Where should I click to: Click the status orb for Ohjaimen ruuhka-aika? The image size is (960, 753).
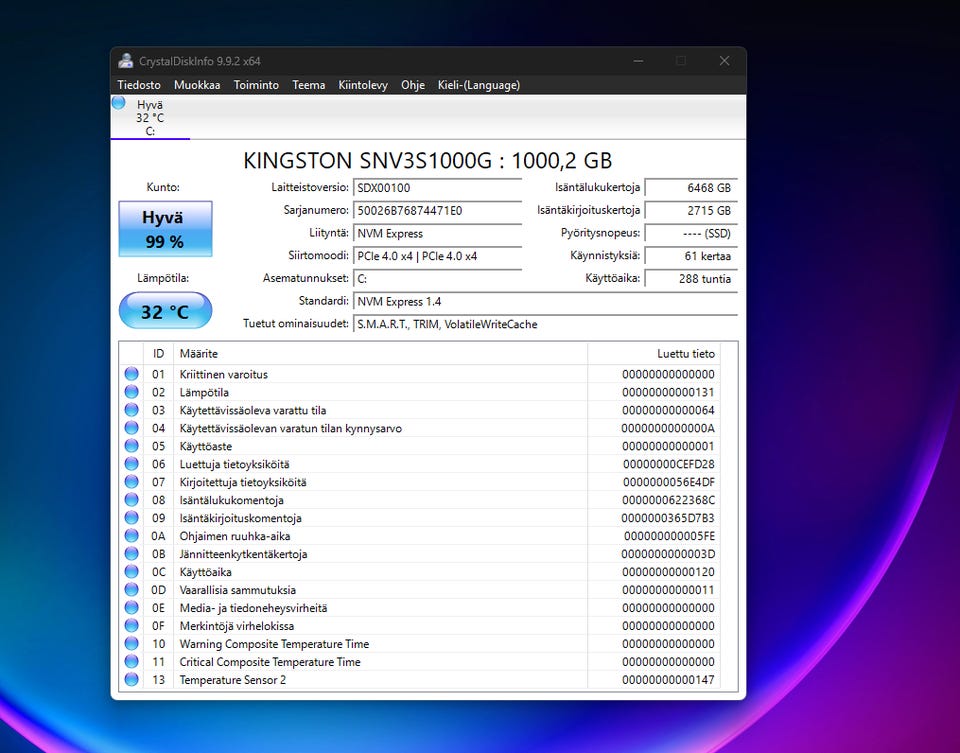pyautogui.click(x=131, y=536)
